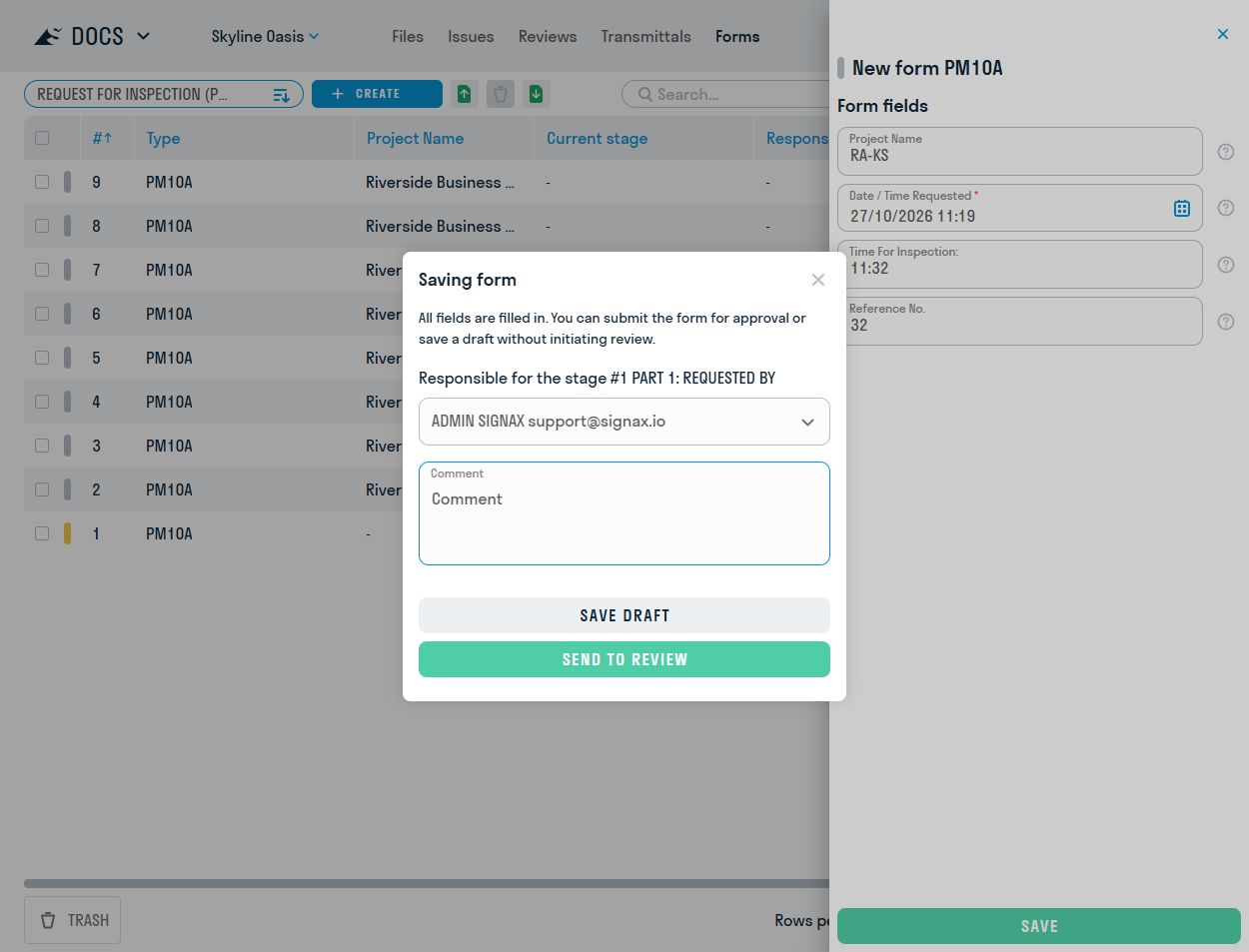
Task: Click the help icon beside Date / Time Requested
Action: [1226, 208]
